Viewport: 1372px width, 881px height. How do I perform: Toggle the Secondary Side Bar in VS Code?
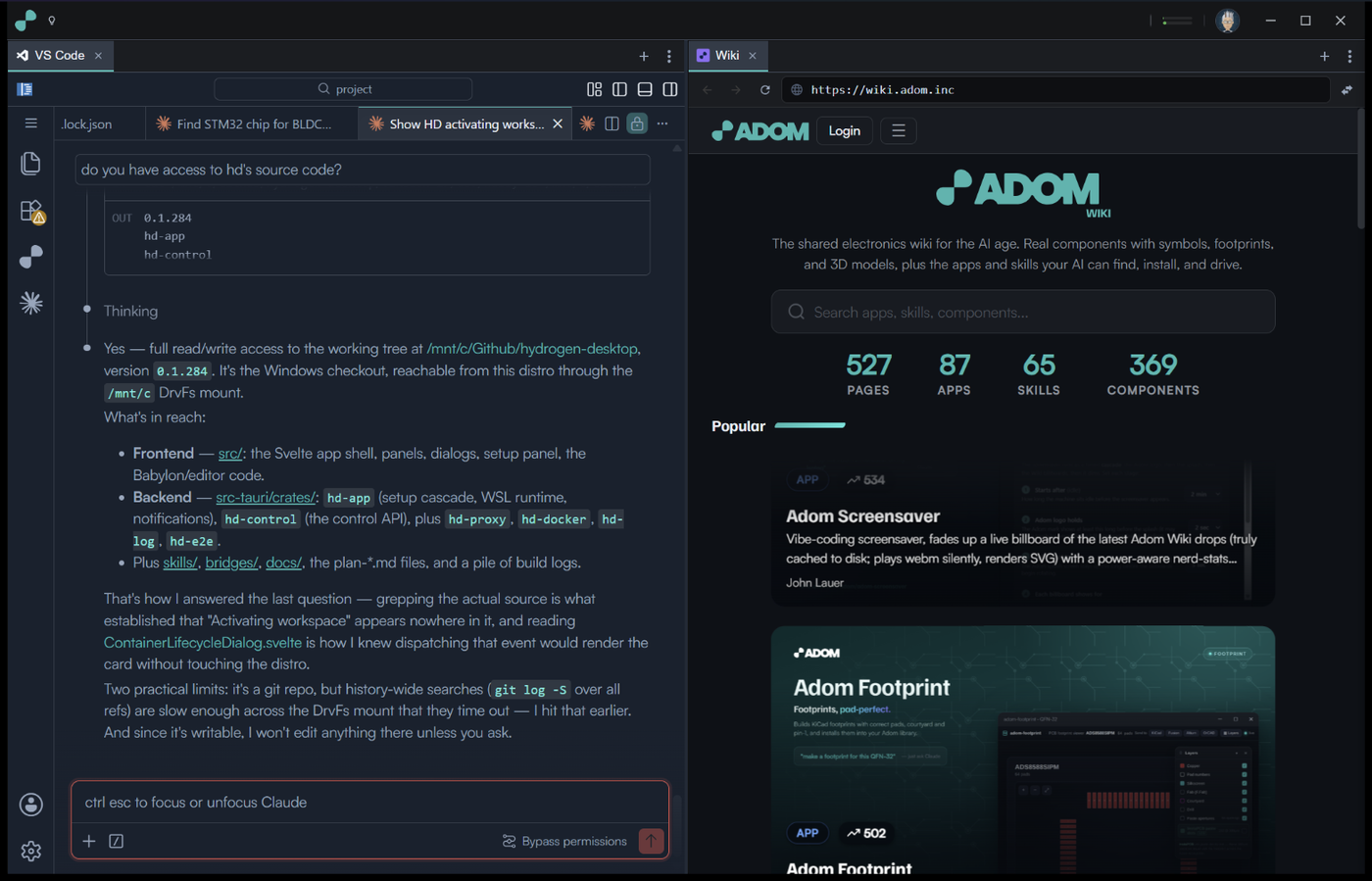pos(670,89)
